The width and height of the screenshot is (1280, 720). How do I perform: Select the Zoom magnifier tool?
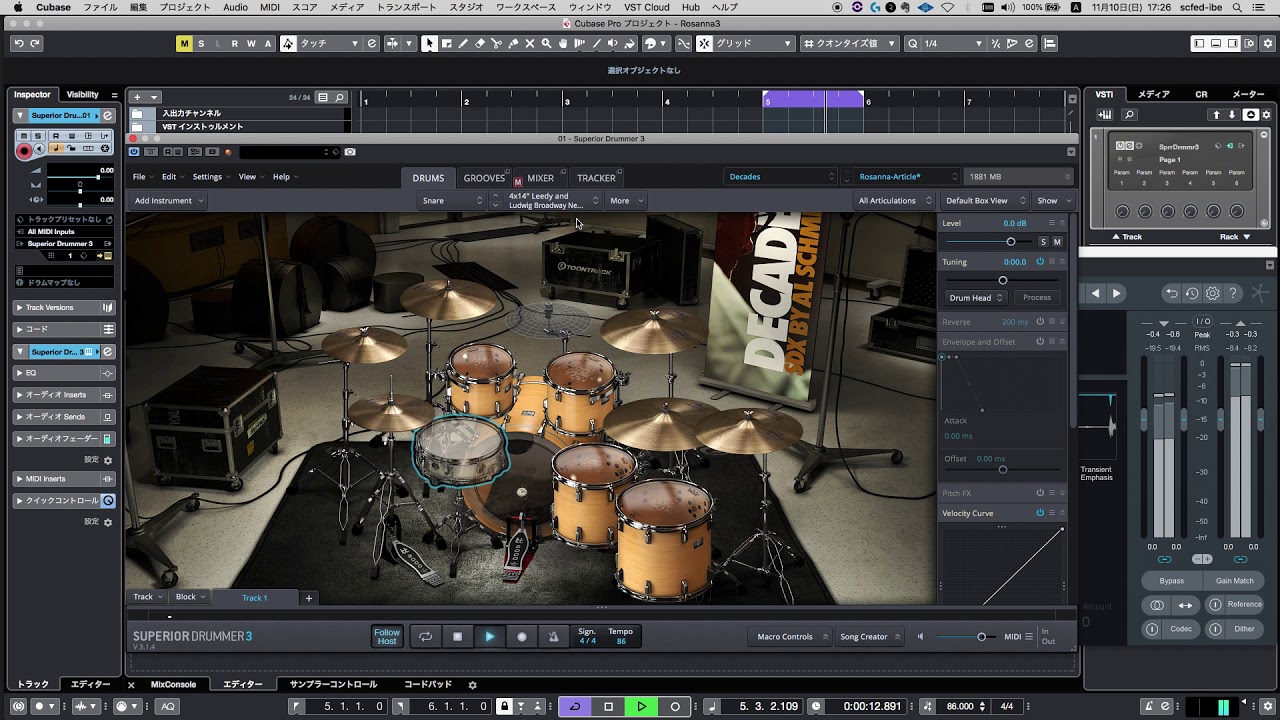[x=546, y=43]
